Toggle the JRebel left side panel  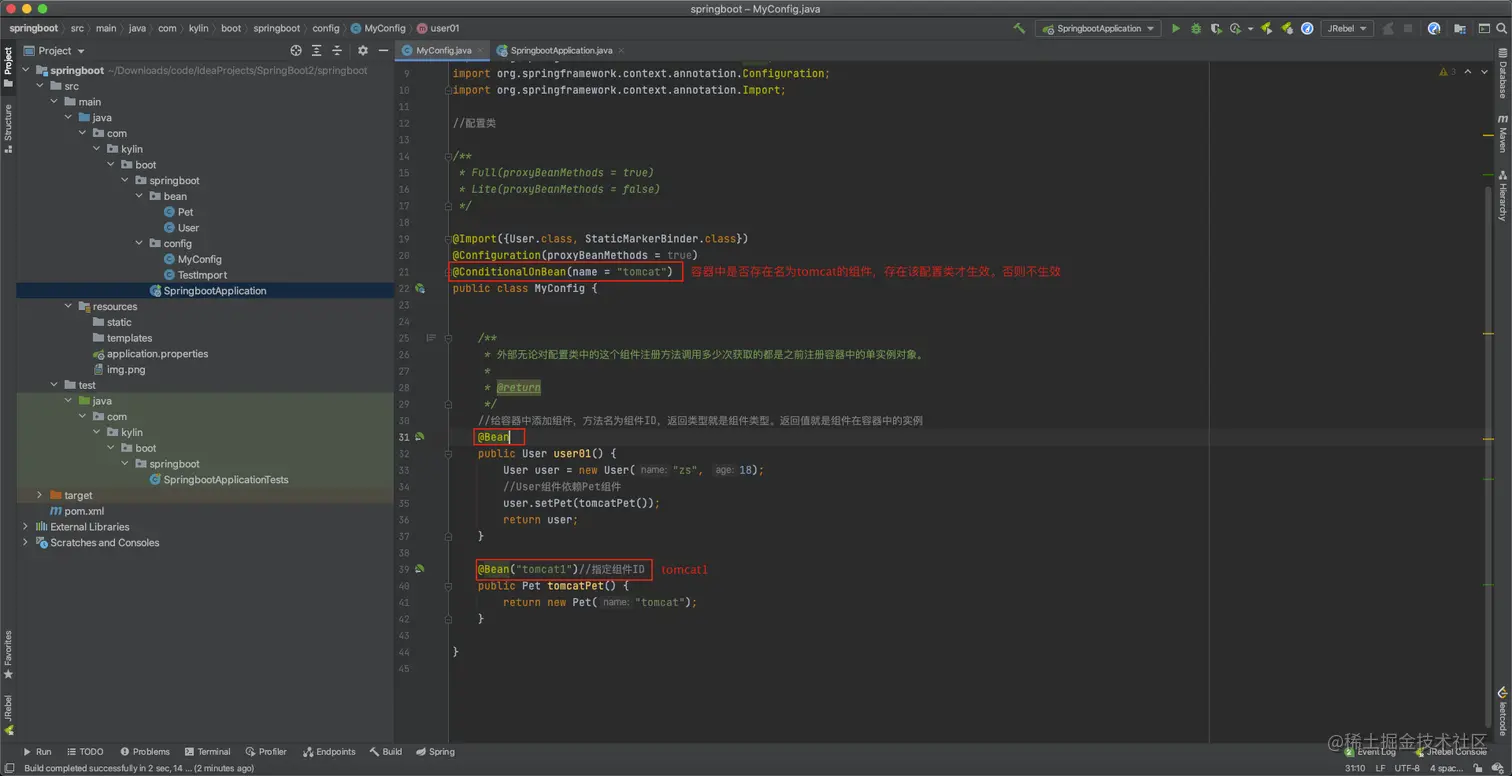[8, 715]
